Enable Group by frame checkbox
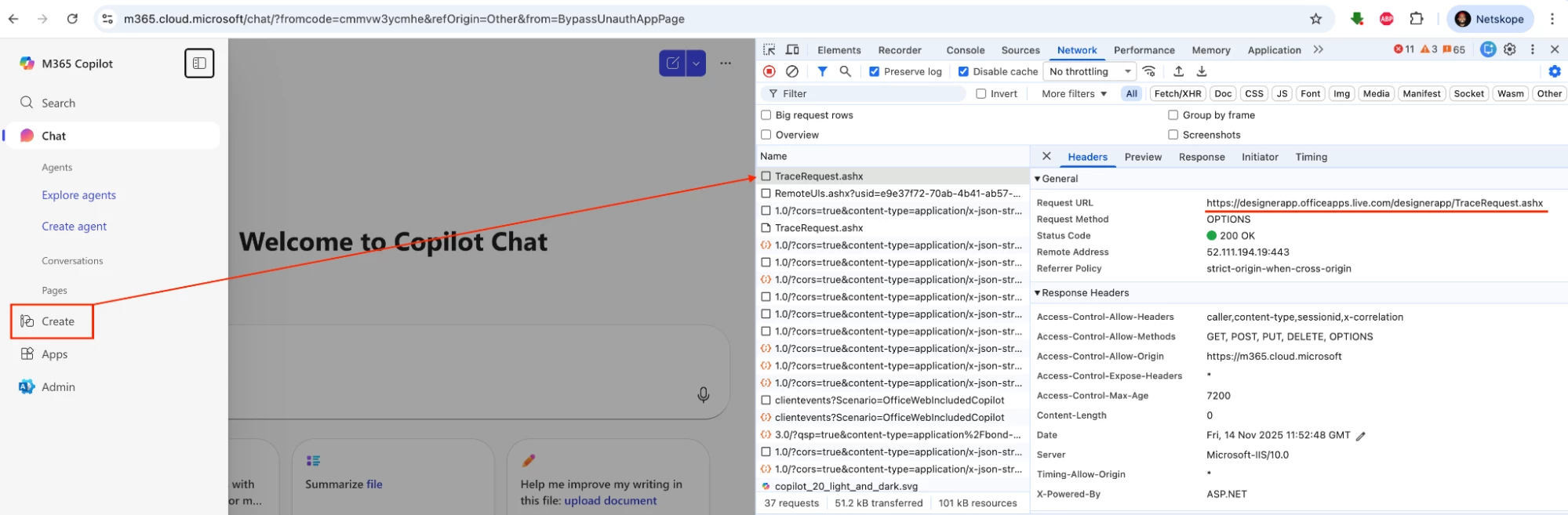 pos(1173,115)
